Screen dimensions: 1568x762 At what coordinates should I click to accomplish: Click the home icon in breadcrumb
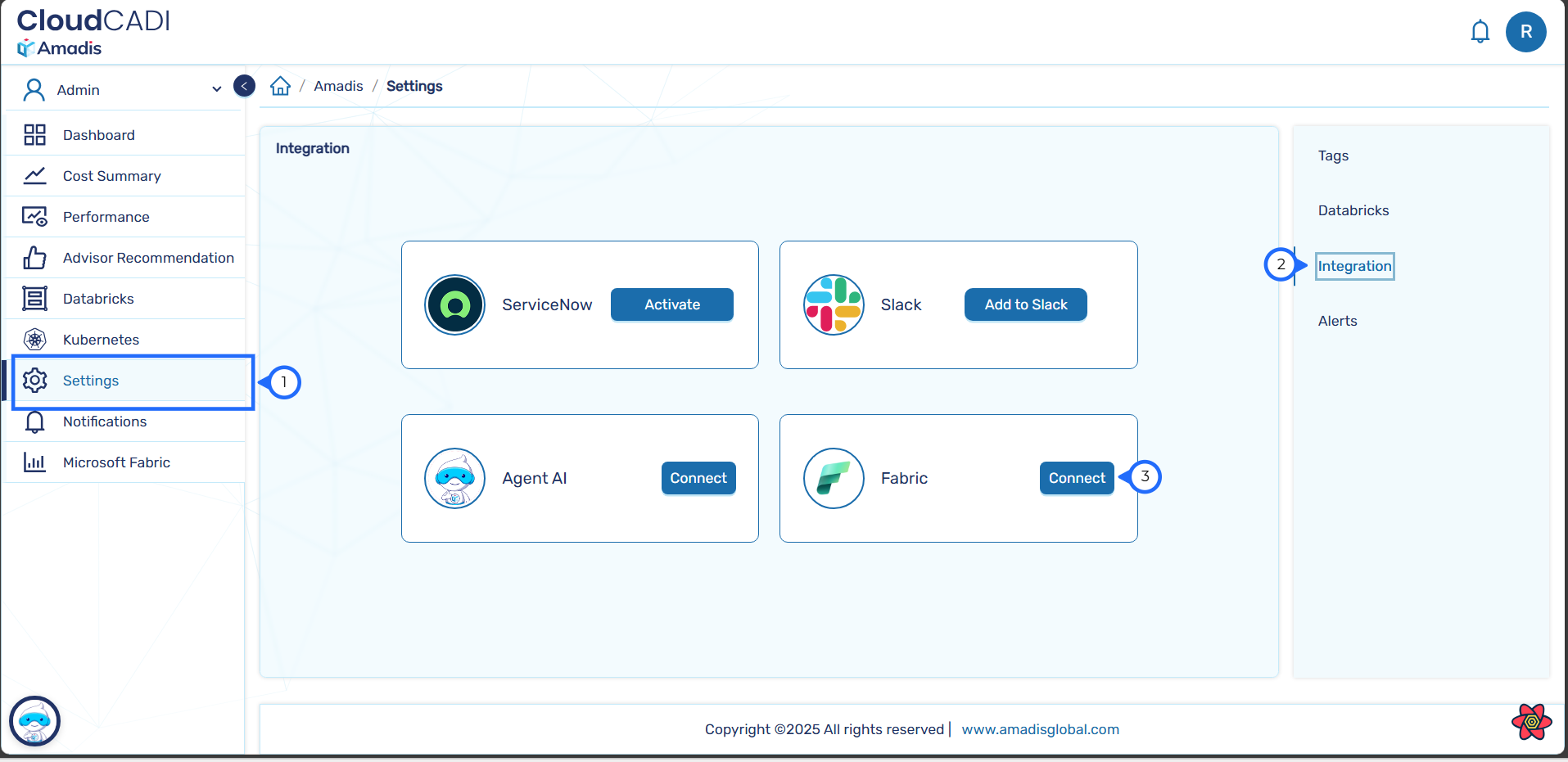pos(280,86)
